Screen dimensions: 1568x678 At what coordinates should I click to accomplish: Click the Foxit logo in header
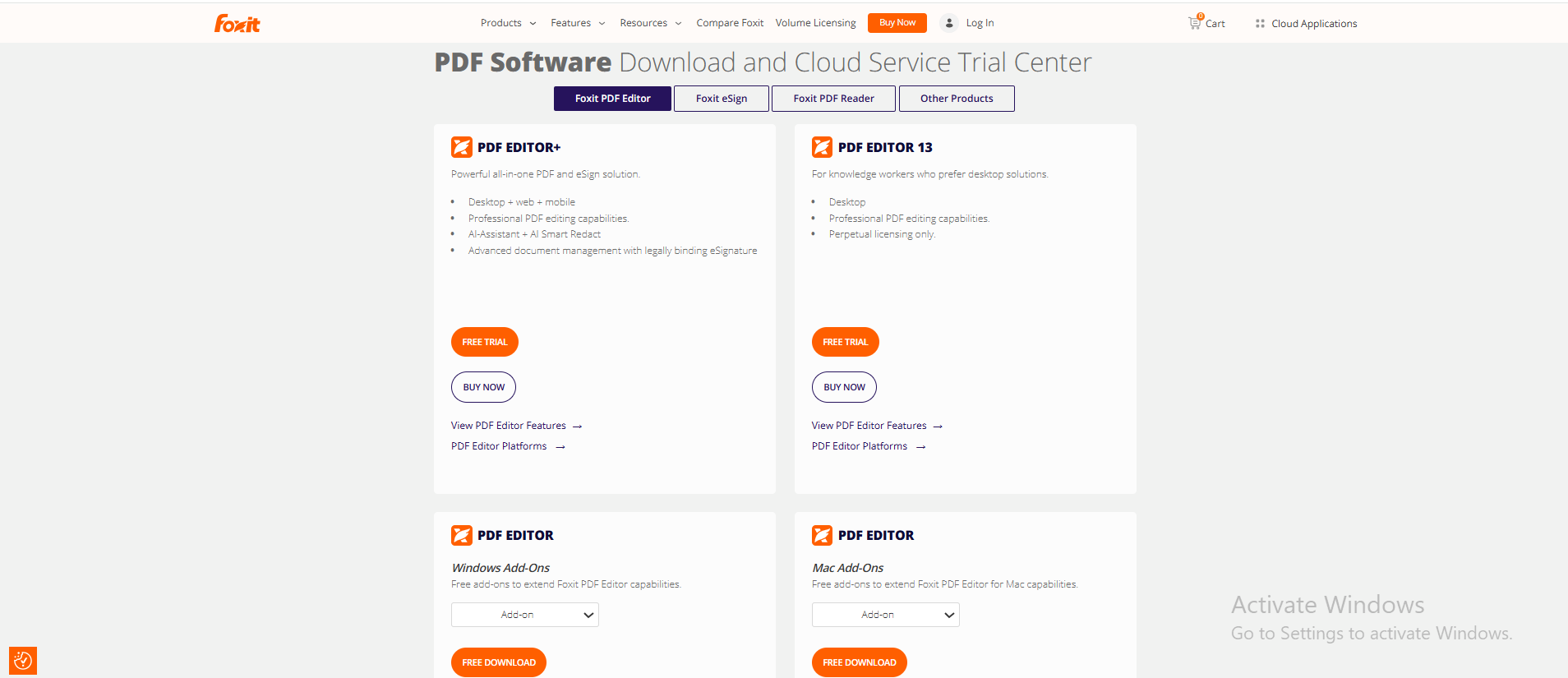[x=237, y=24]
